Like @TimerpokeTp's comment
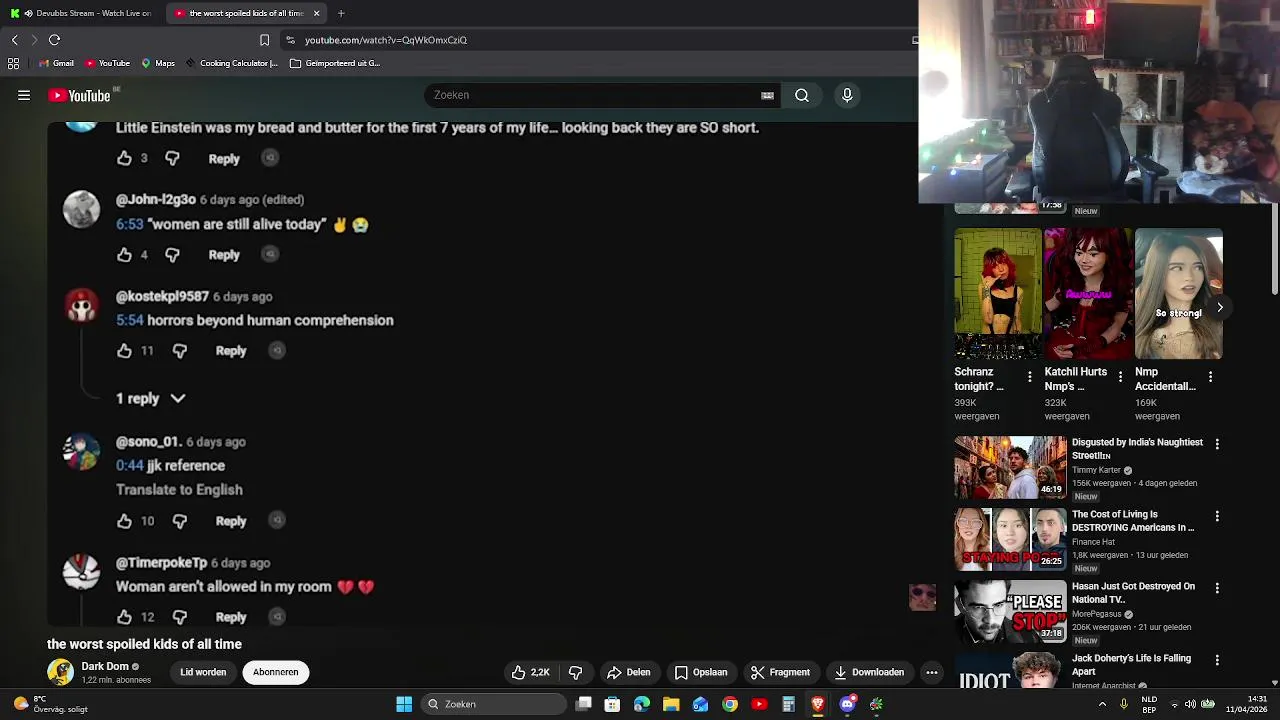 pos(124,617)
